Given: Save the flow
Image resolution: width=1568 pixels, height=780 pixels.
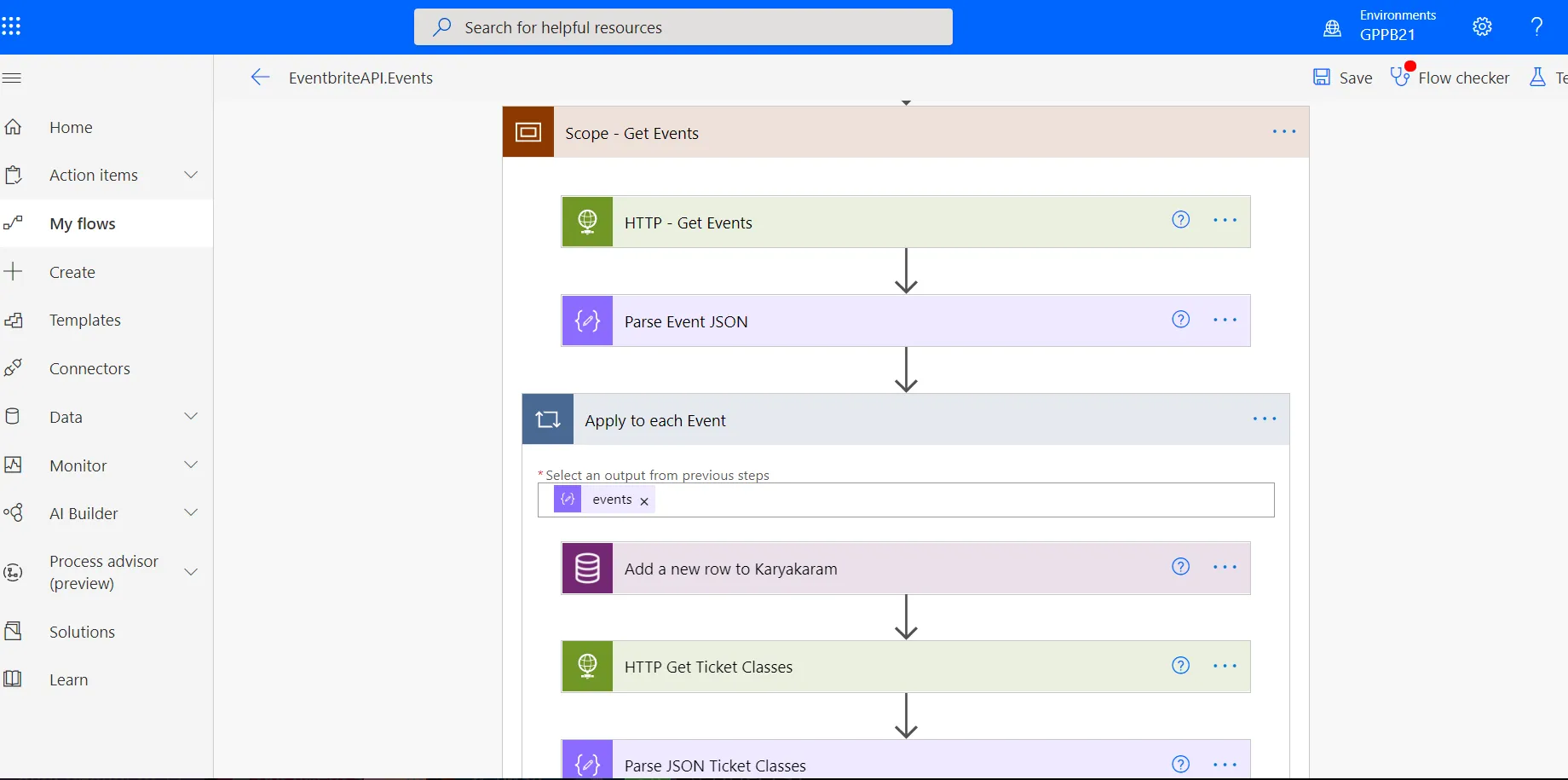Looking at the screenshot, I should 1342,78.
